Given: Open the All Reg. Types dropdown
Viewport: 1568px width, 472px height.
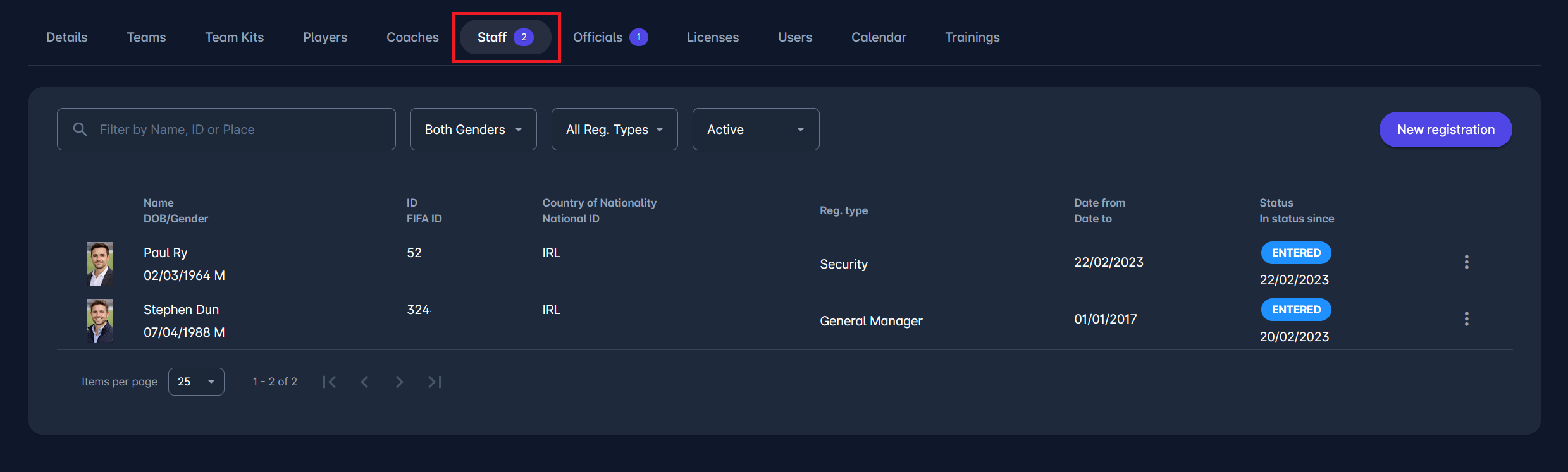Looking at the screenshot, I should (614, 130).
